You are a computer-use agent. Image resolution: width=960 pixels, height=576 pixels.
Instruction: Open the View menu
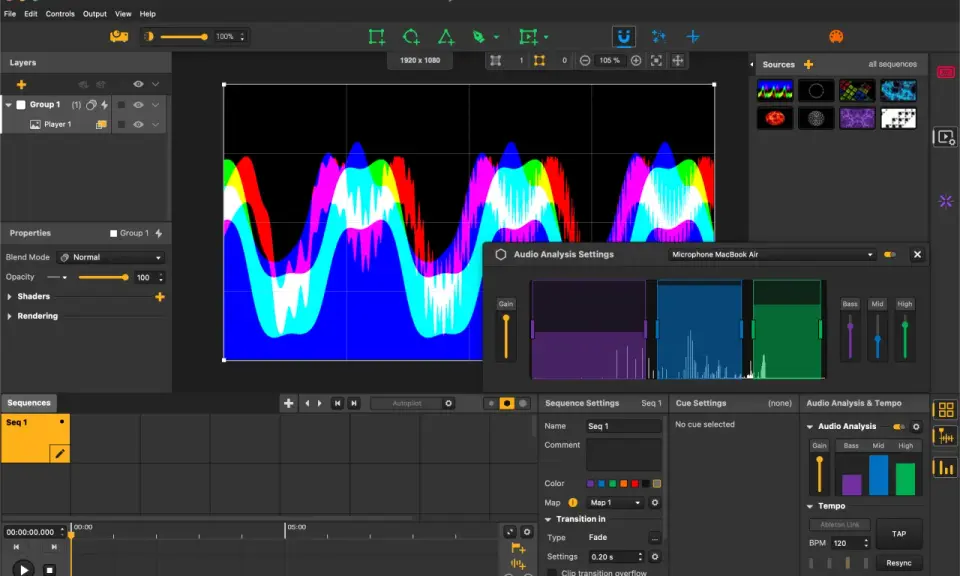[x=123, y=13]
